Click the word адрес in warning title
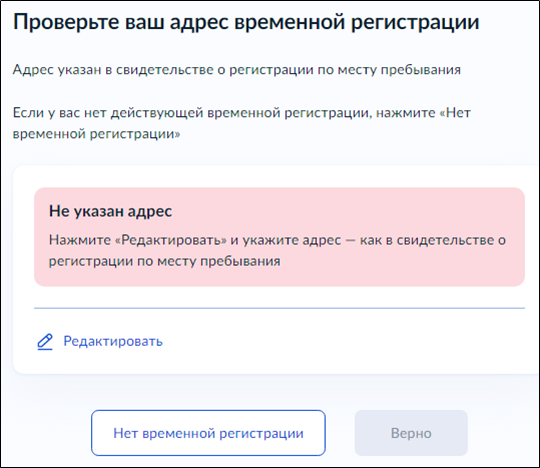The height and width of the screenshot is (468, 540). pyautogui.click(x=149, y=212)
